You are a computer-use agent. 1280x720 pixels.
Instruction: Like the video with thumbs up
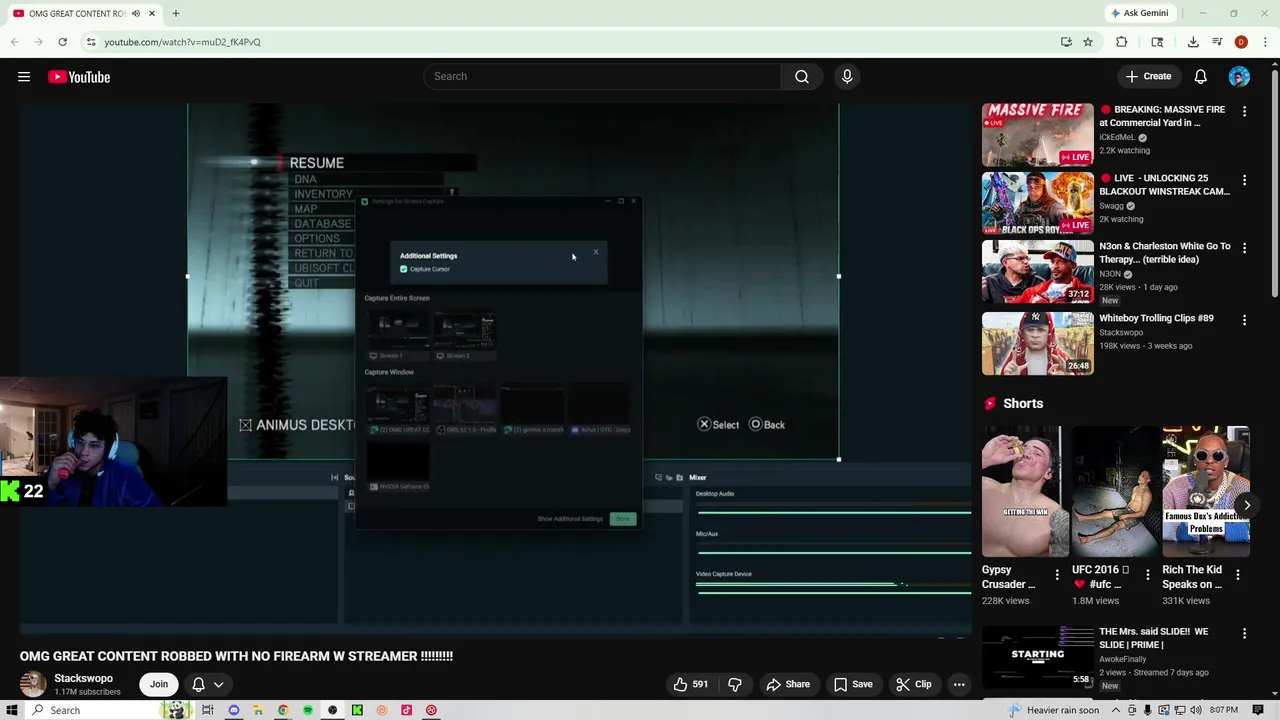pyautogui.click(x=690, y=684)
